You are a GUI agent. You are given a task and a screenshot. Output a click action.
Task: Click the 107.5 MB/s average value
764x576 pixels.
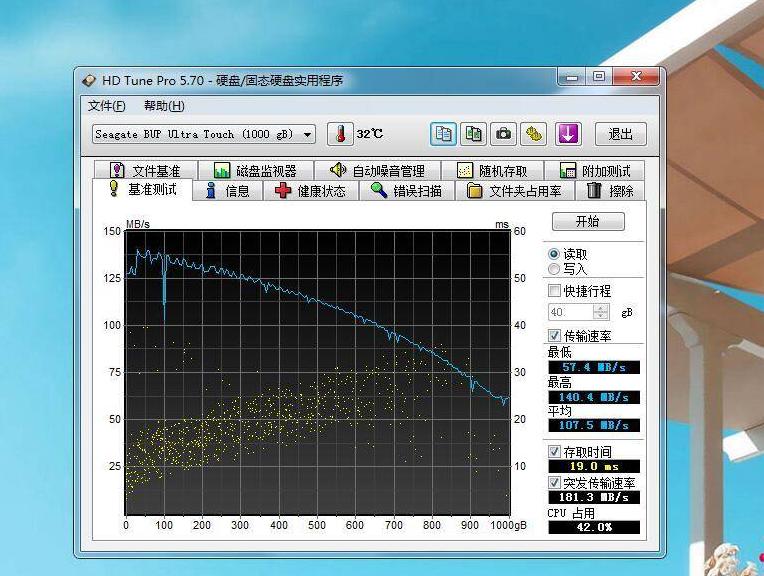tap(594, 425)
